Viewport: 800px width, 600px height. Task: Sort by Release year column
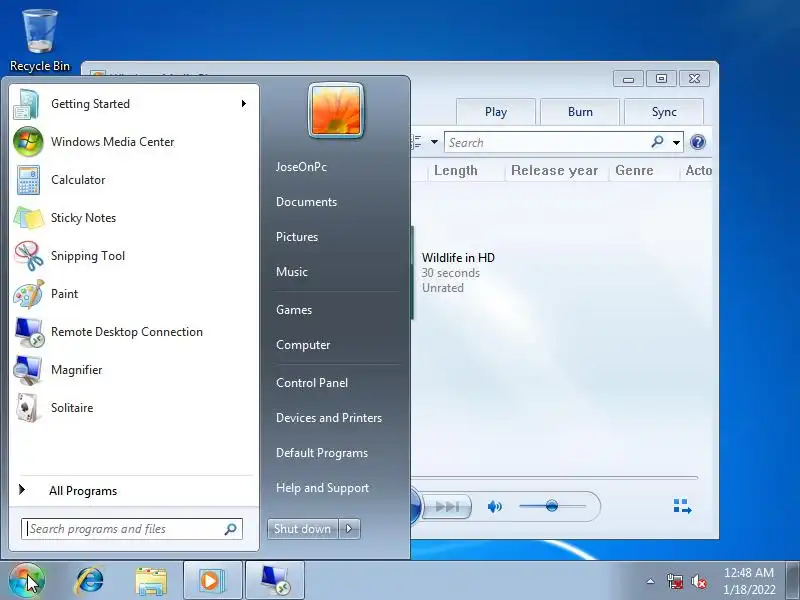click(555, 170)
